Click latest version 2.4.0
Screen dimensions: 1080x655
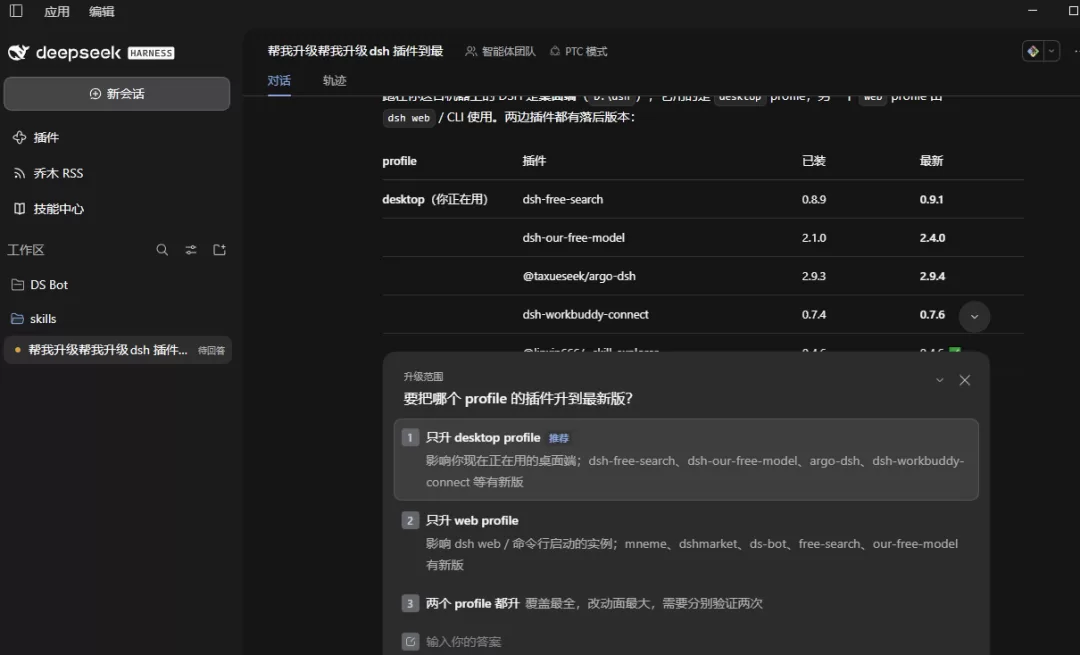click(x=932, y=238)
